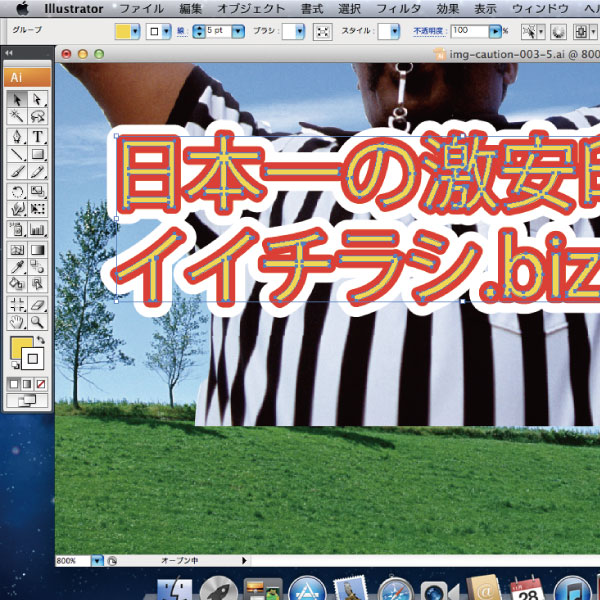The image size is (600, 600).
Task: Open Select Similar Objects dropdown arrow
Action: point(541,32)
